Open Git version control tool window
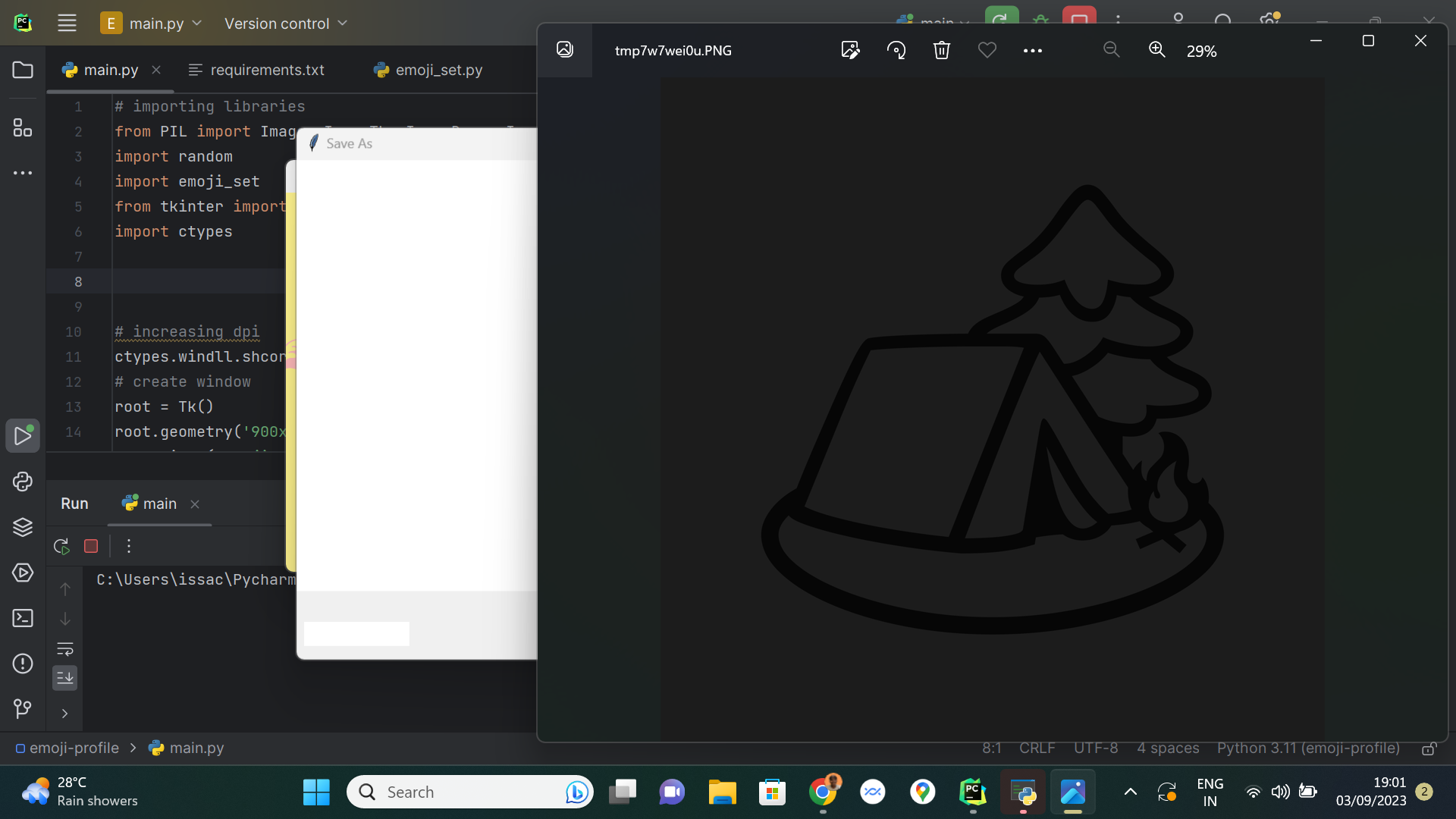The width and height of the screenshot is (1456, 819). 23,709
